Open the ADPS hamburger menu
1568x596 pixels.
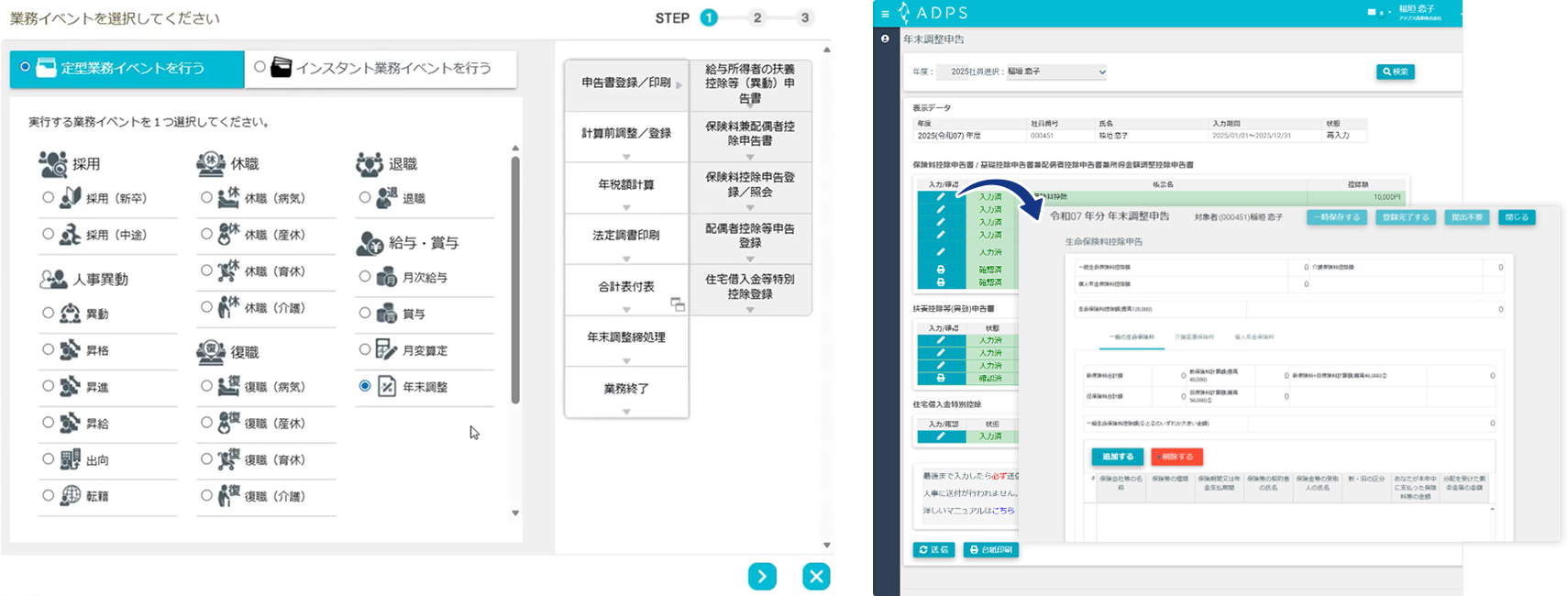pyautogui.click(x=885, y=14)
